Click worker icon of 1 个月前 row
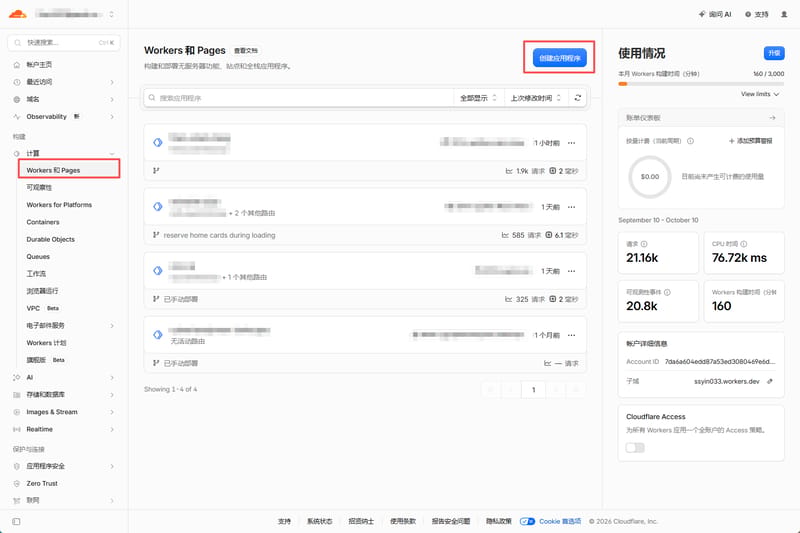 [158, 335]
